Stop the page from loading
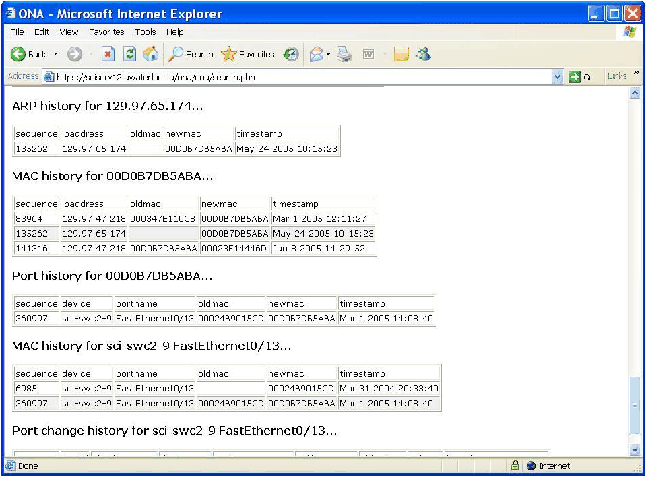 coord(109,54)
